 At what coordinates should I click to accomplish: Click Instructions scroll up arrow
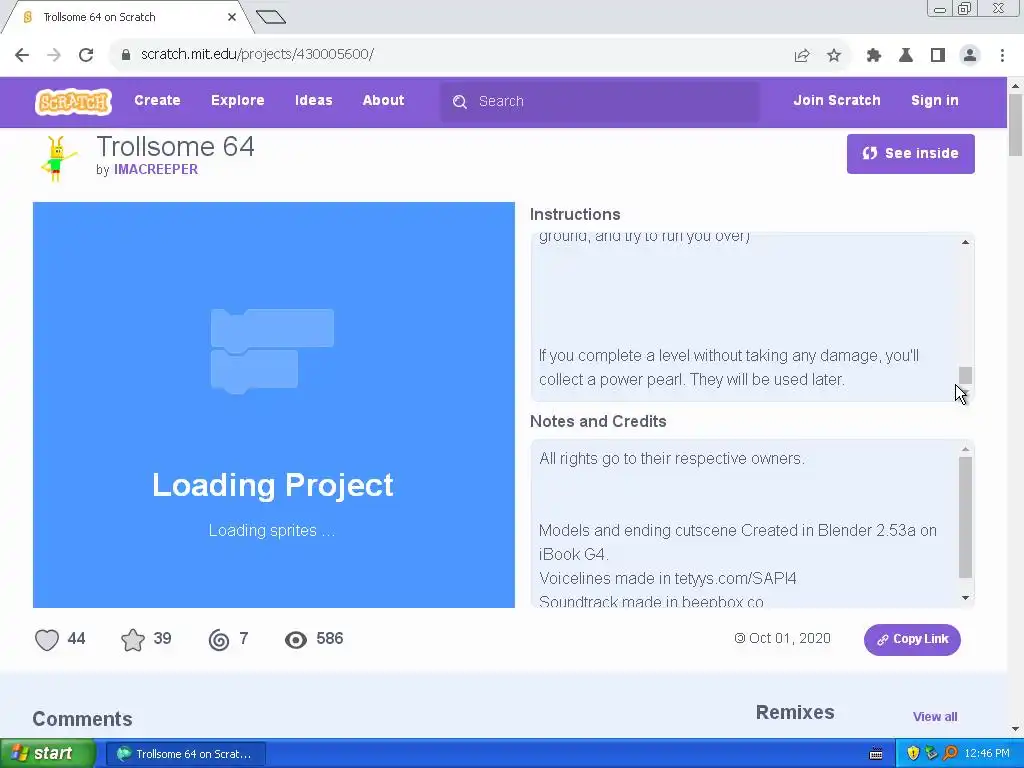tap(965, 242)
